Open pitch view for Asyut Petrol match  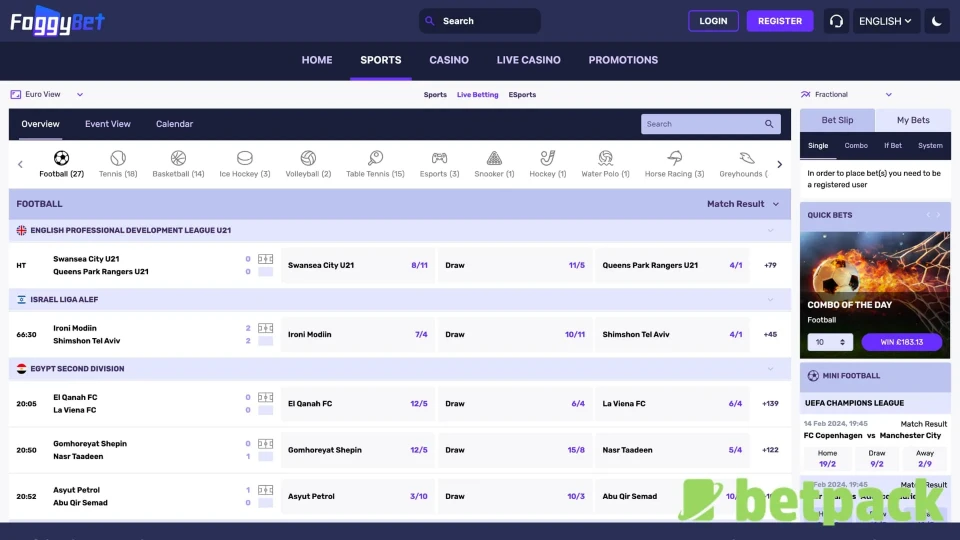(x=265, y=490)
